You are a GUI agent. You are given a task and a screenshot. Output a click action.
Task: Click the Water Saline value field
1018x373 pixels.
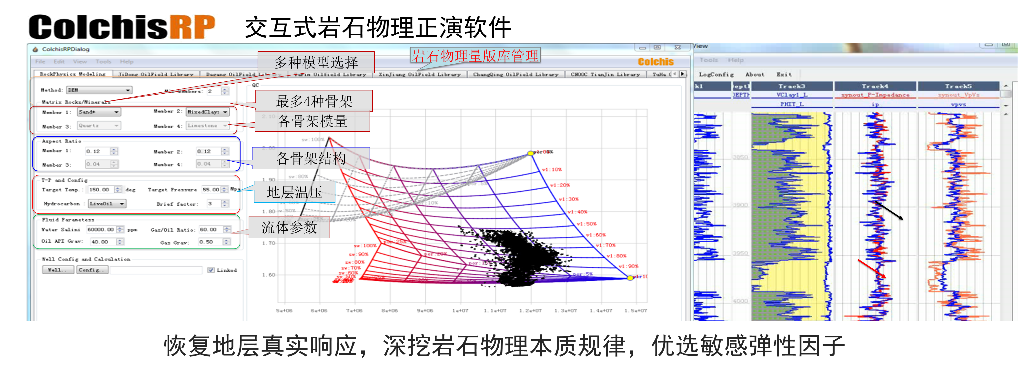[x=101, y=229]
